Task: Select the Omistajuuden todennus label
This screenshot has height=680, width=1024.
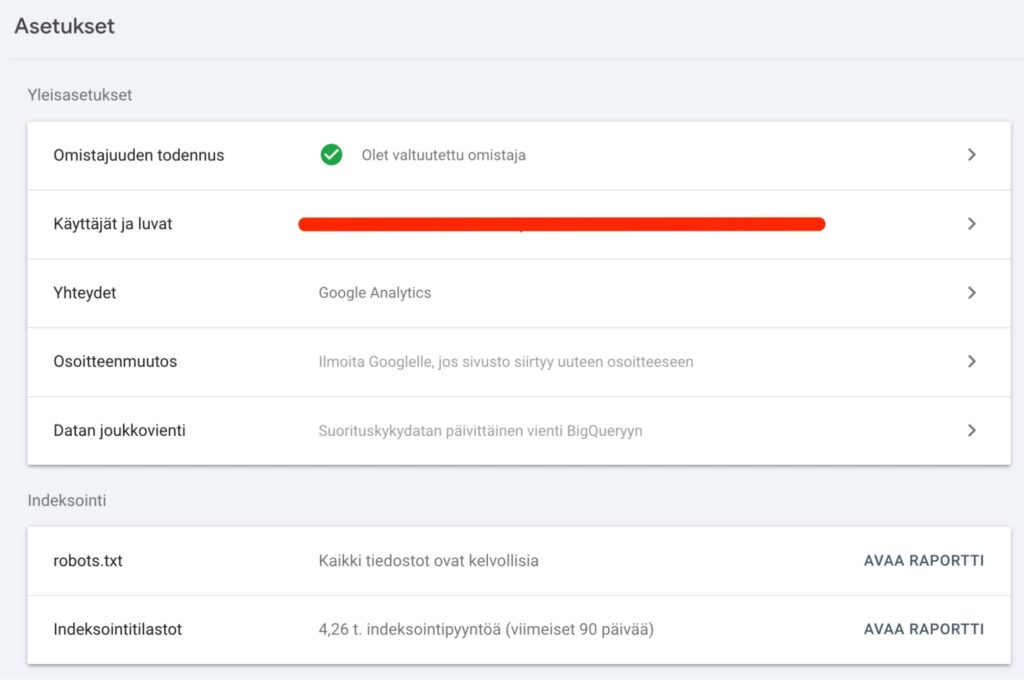Action: [138, 155]
